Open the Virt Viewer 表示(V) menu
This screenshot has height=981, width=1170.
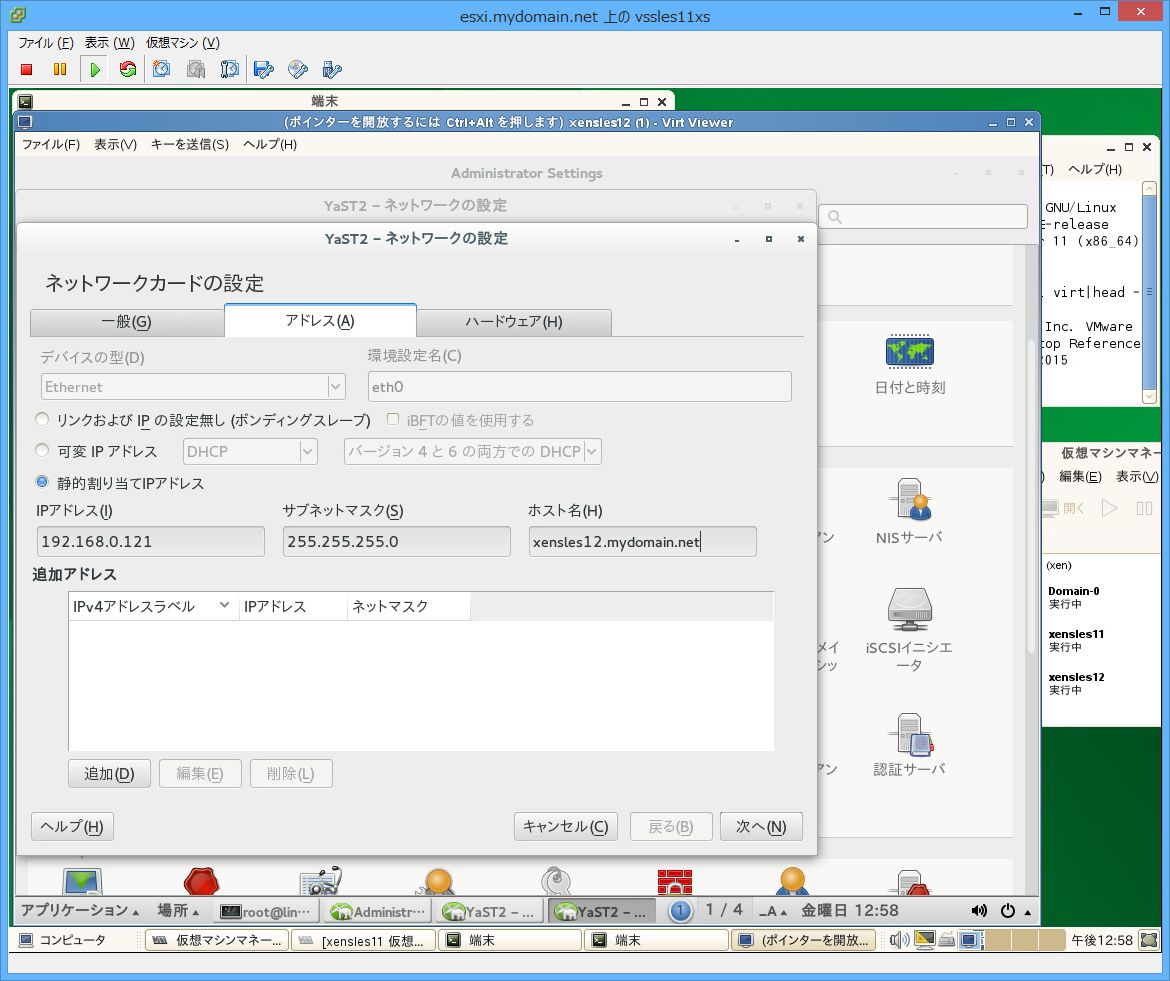[x=116, y=144]
